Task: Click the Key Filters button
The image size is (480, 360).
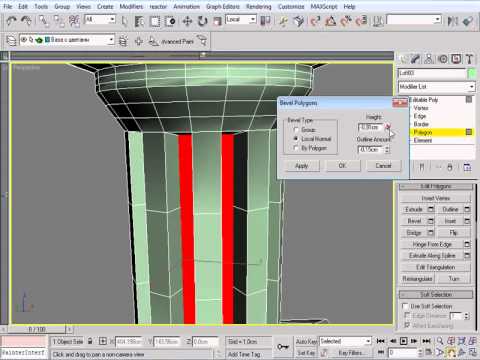Action: click(350, 352)
